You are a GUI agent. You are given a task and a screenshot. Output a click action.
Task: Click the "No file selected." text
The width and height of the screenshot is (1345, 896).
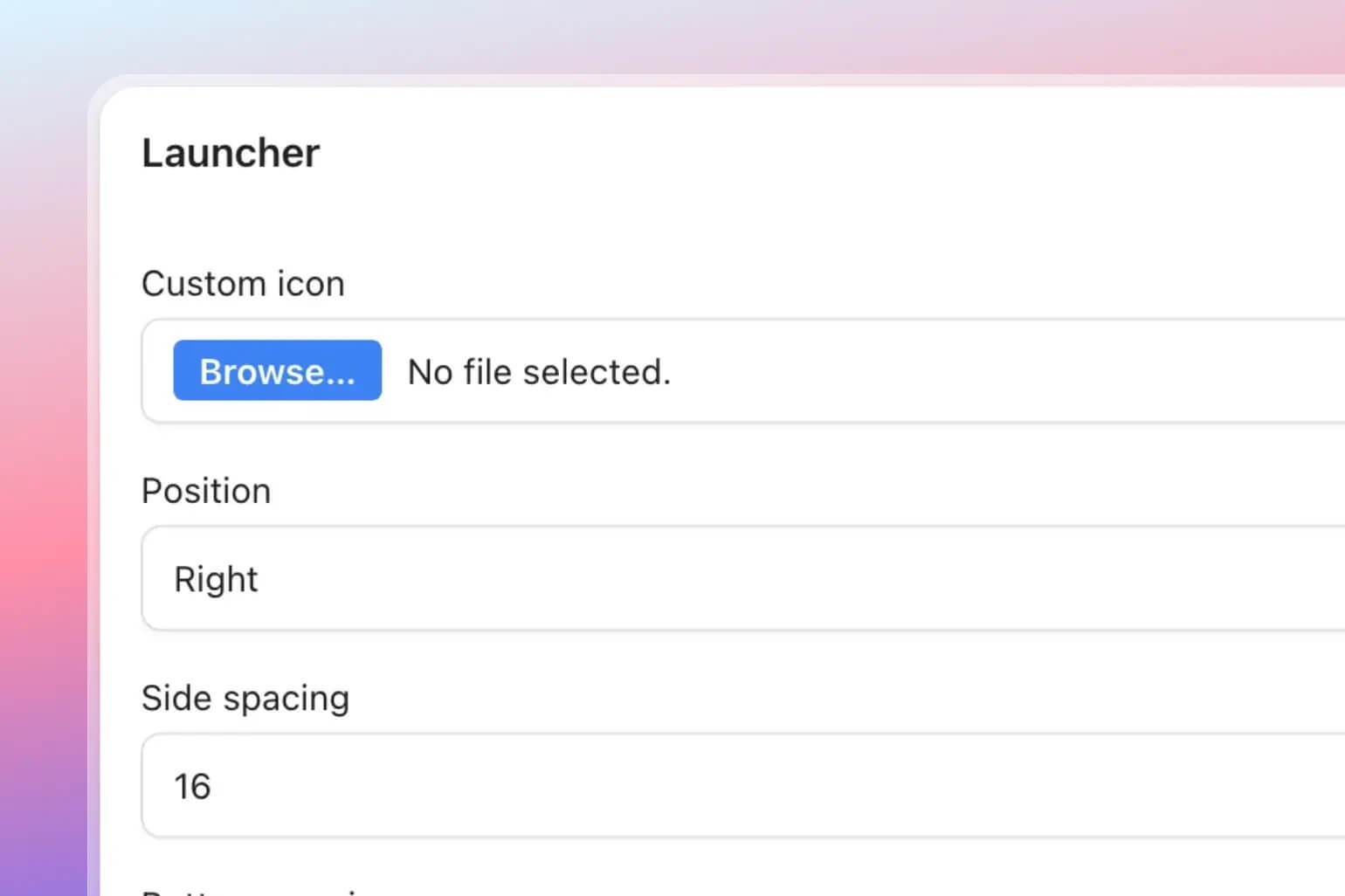point(539,372)
